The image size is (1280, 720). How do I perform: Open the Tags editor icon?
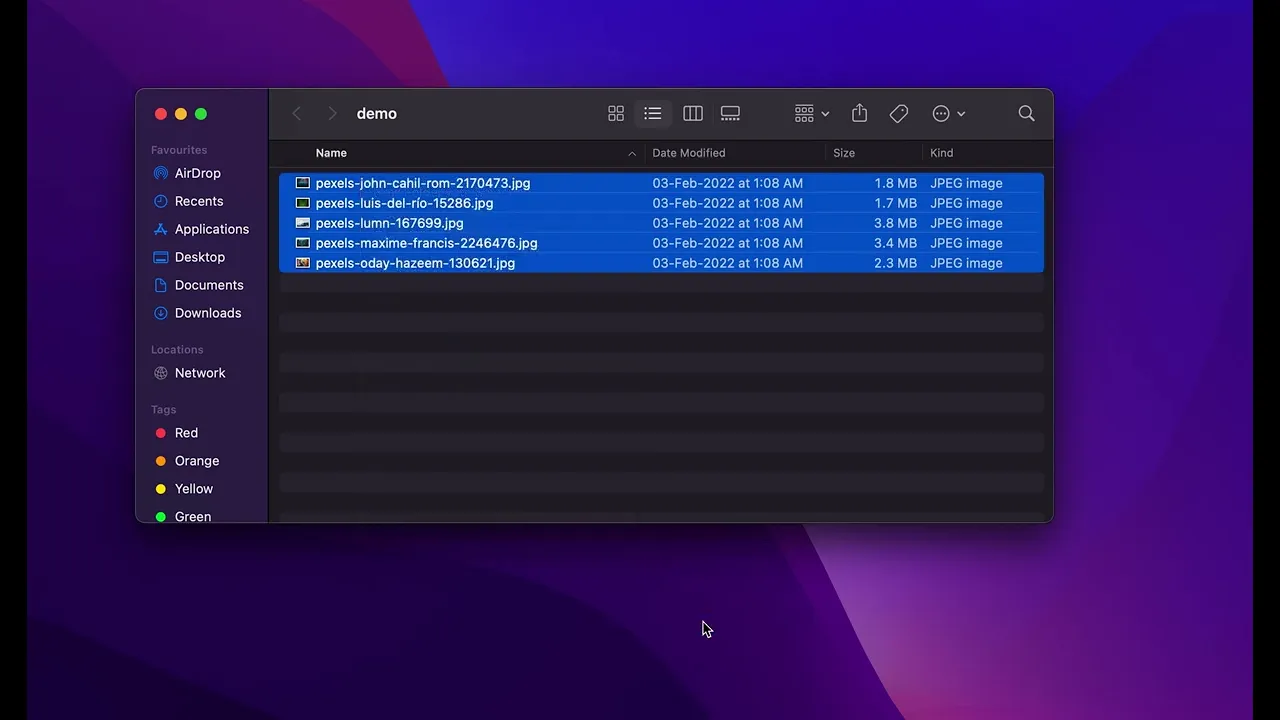point(899,114)
